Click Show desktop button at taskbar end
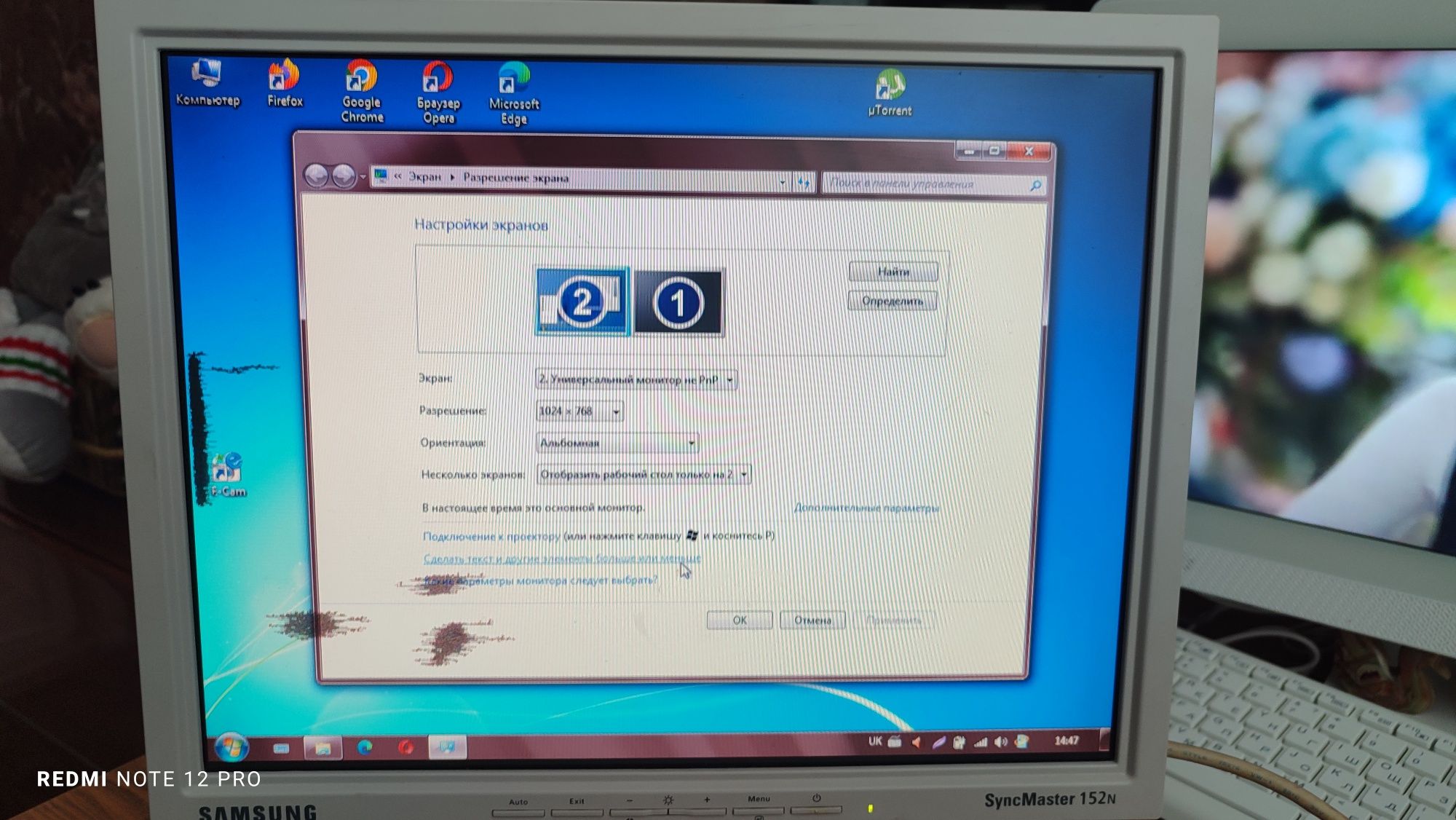Viewport: 1456px width, 820px height. coord(1104,739)
